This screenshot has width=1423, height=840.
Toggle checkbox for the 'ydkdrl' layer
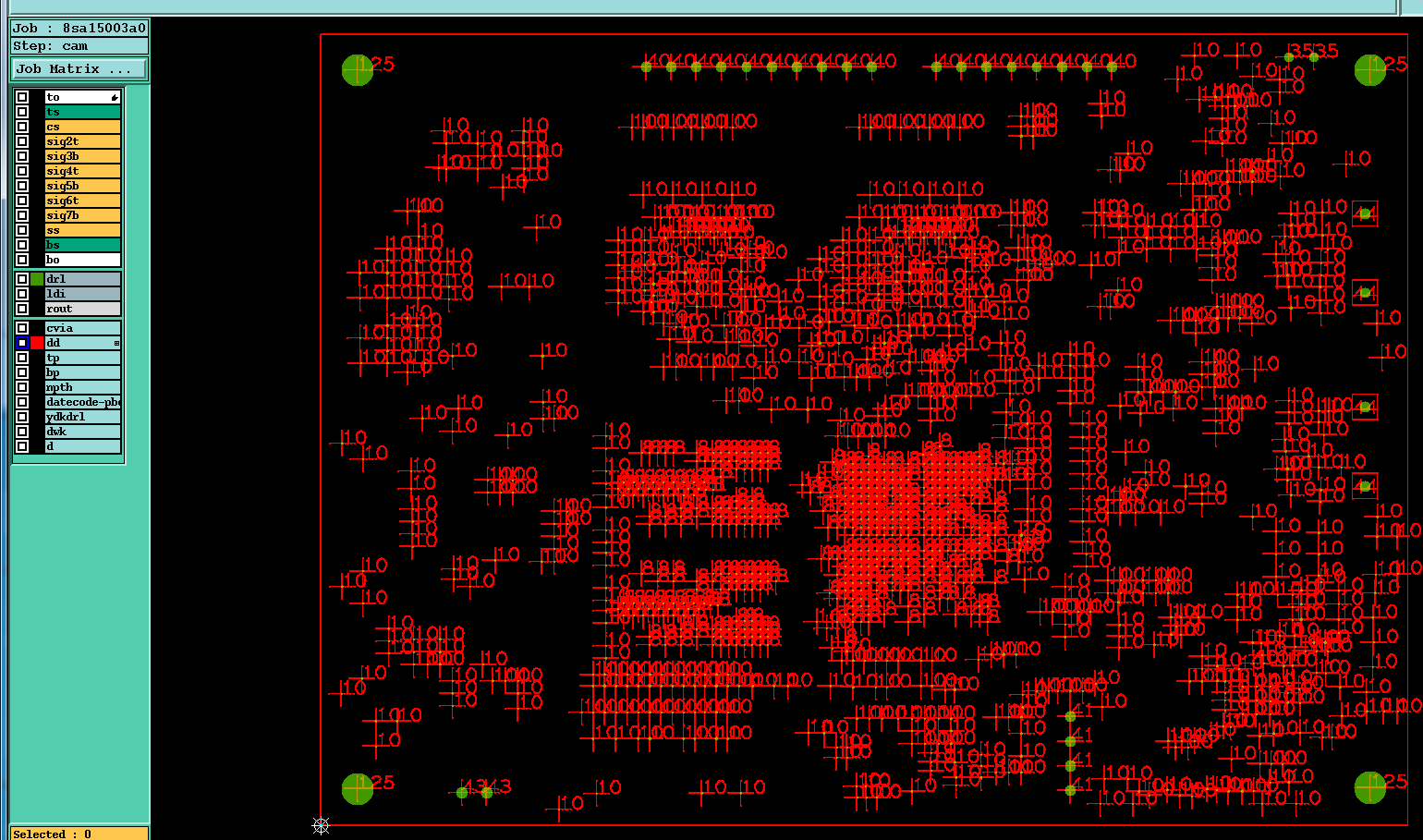click(22, 417)
